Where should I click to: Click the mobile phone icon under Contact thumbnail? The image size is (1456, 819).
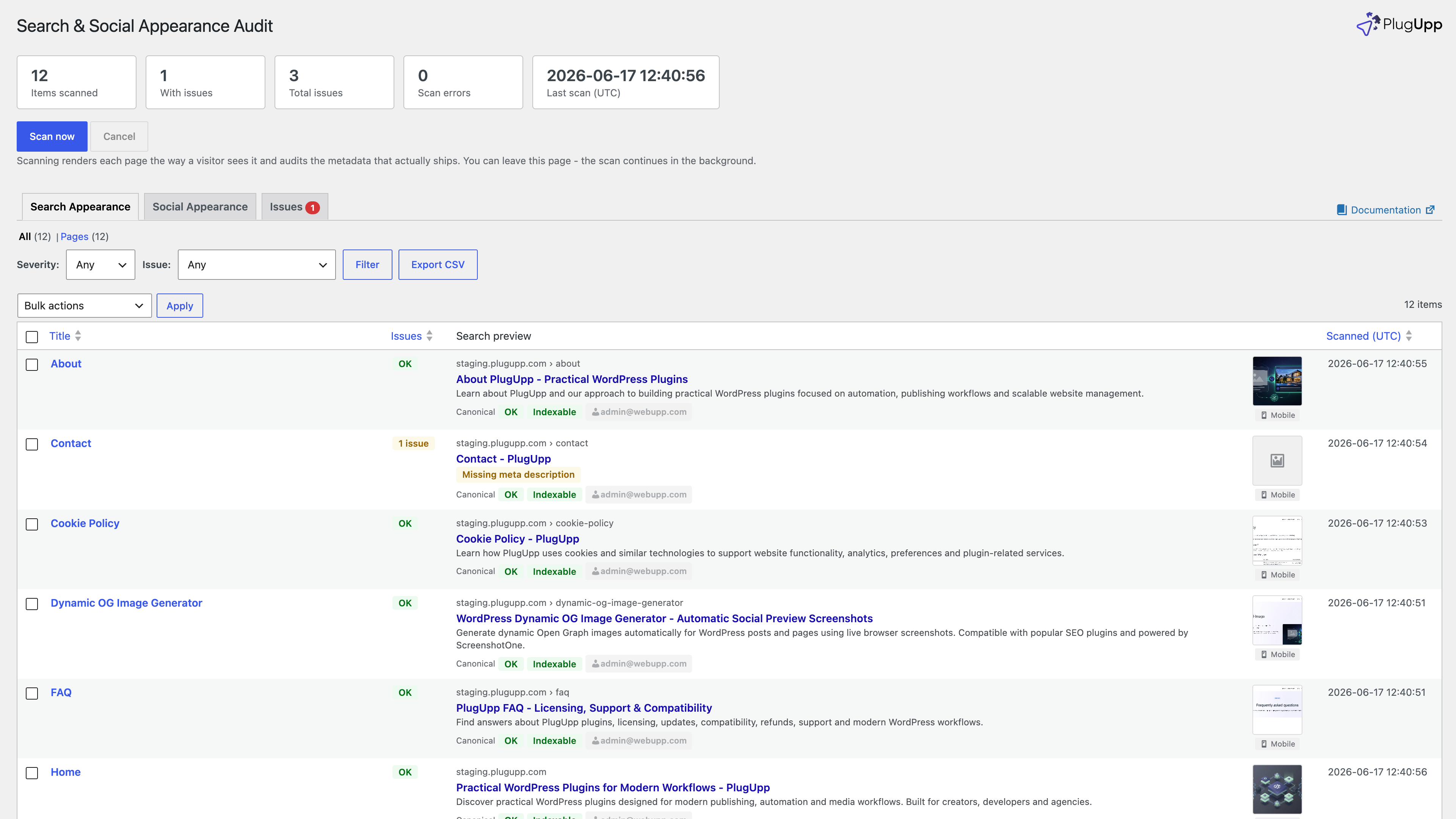pos(1264,494)
